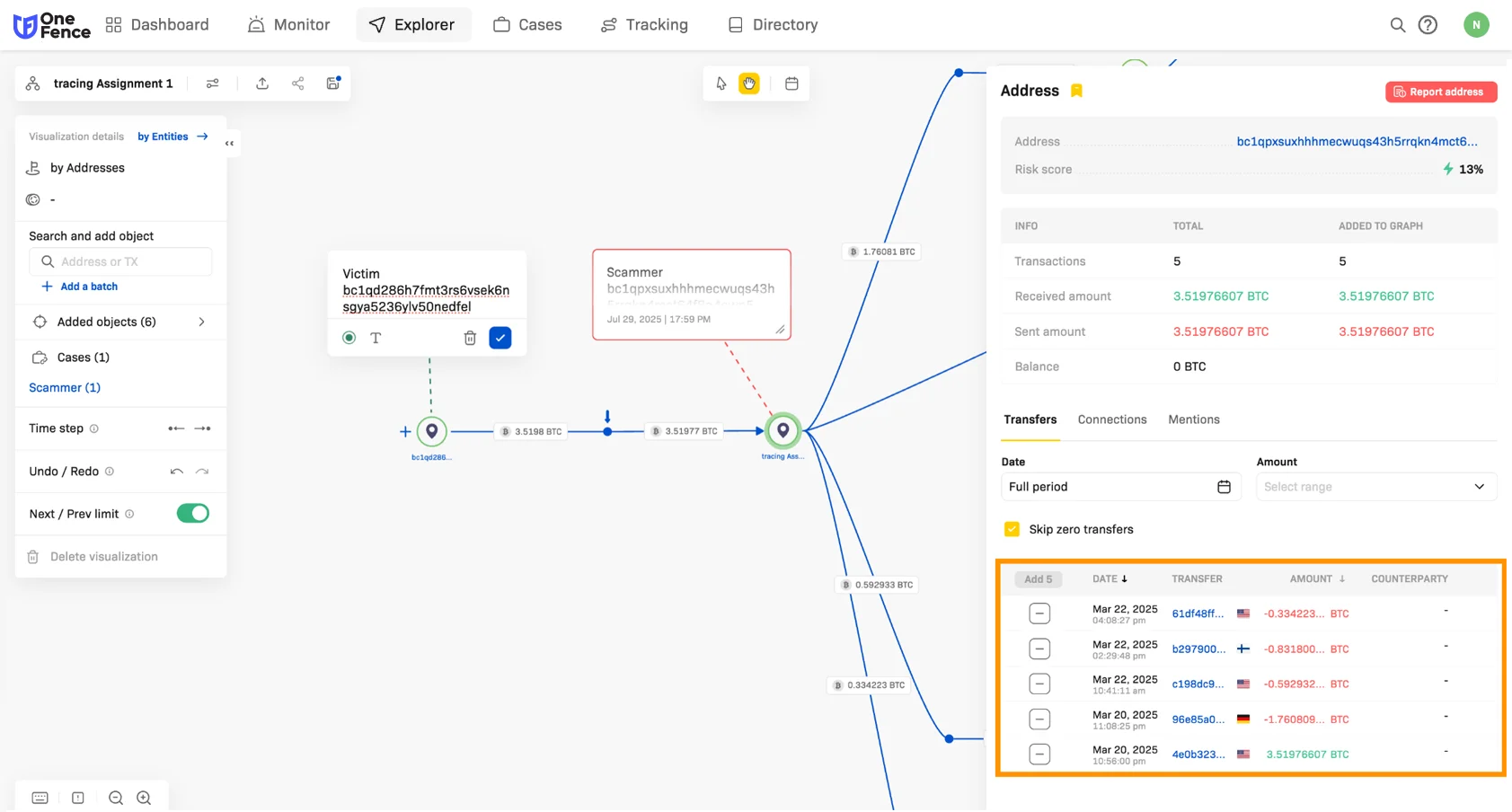The height and width of the screenshot is (812, 1512).
Task: Toggle checkbox for transfer c198dc9
Action: click(1039, 684)
